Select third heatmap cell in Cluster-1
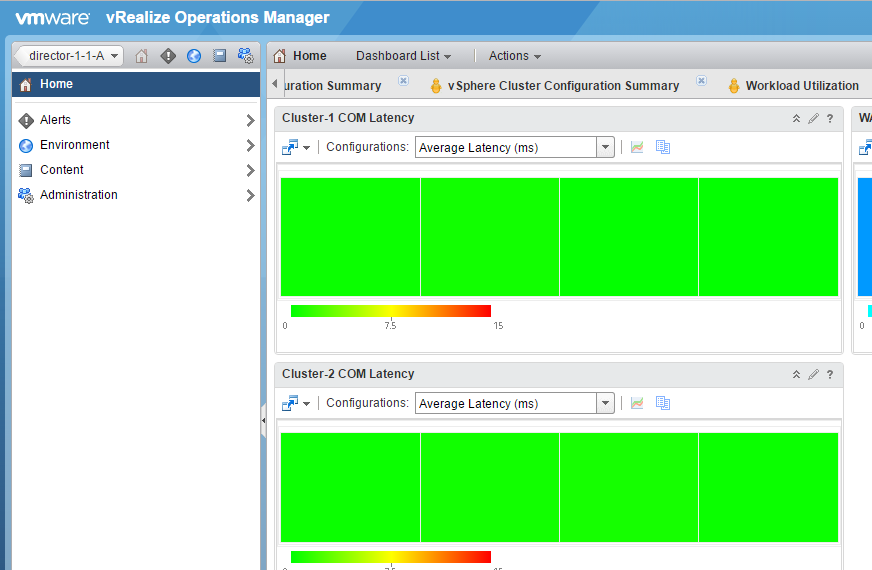872x570 pixels. click(629, 237)
